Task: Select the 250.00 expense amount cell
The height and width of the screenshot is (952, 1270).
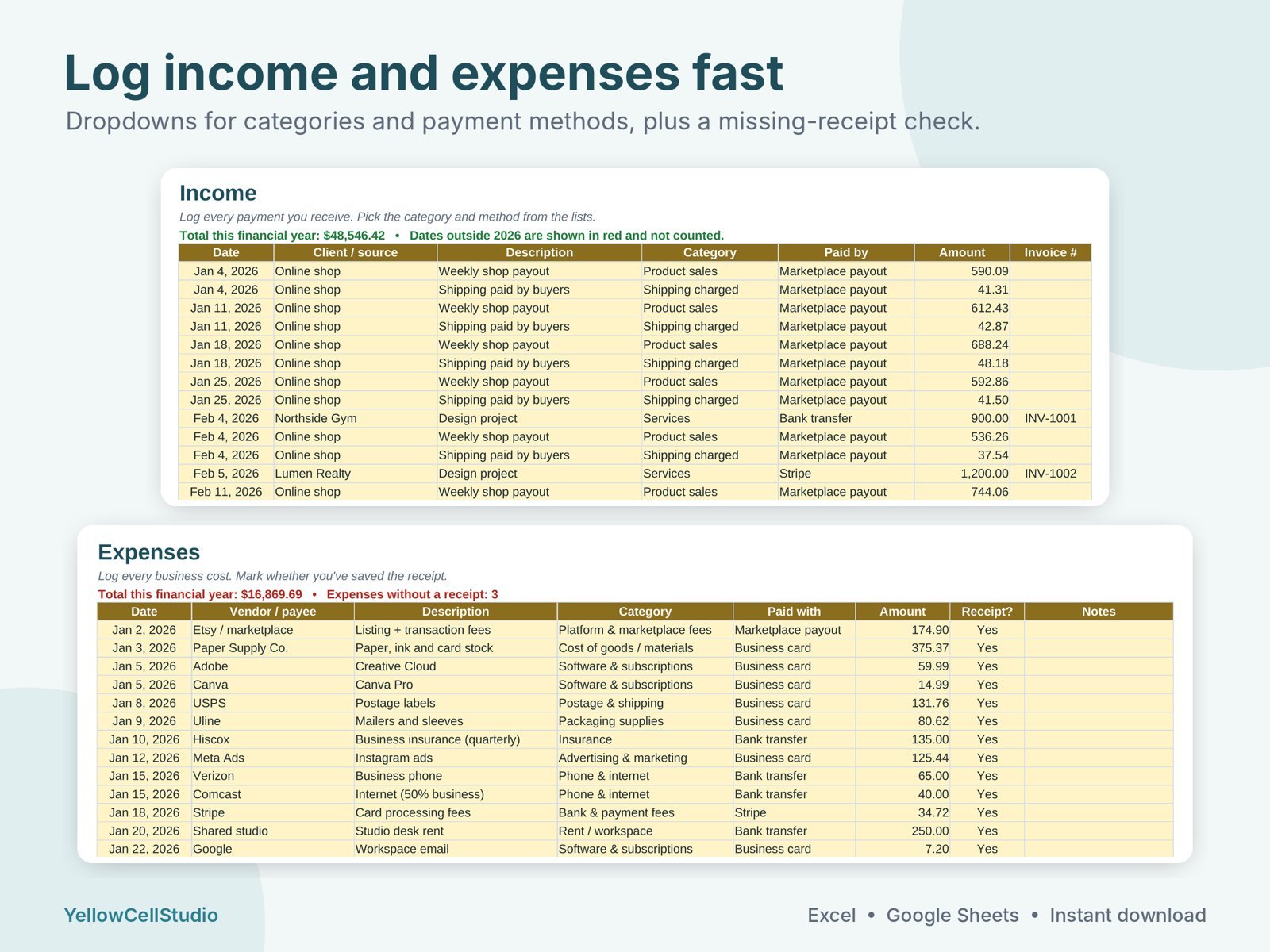Action: coord(902,831)
